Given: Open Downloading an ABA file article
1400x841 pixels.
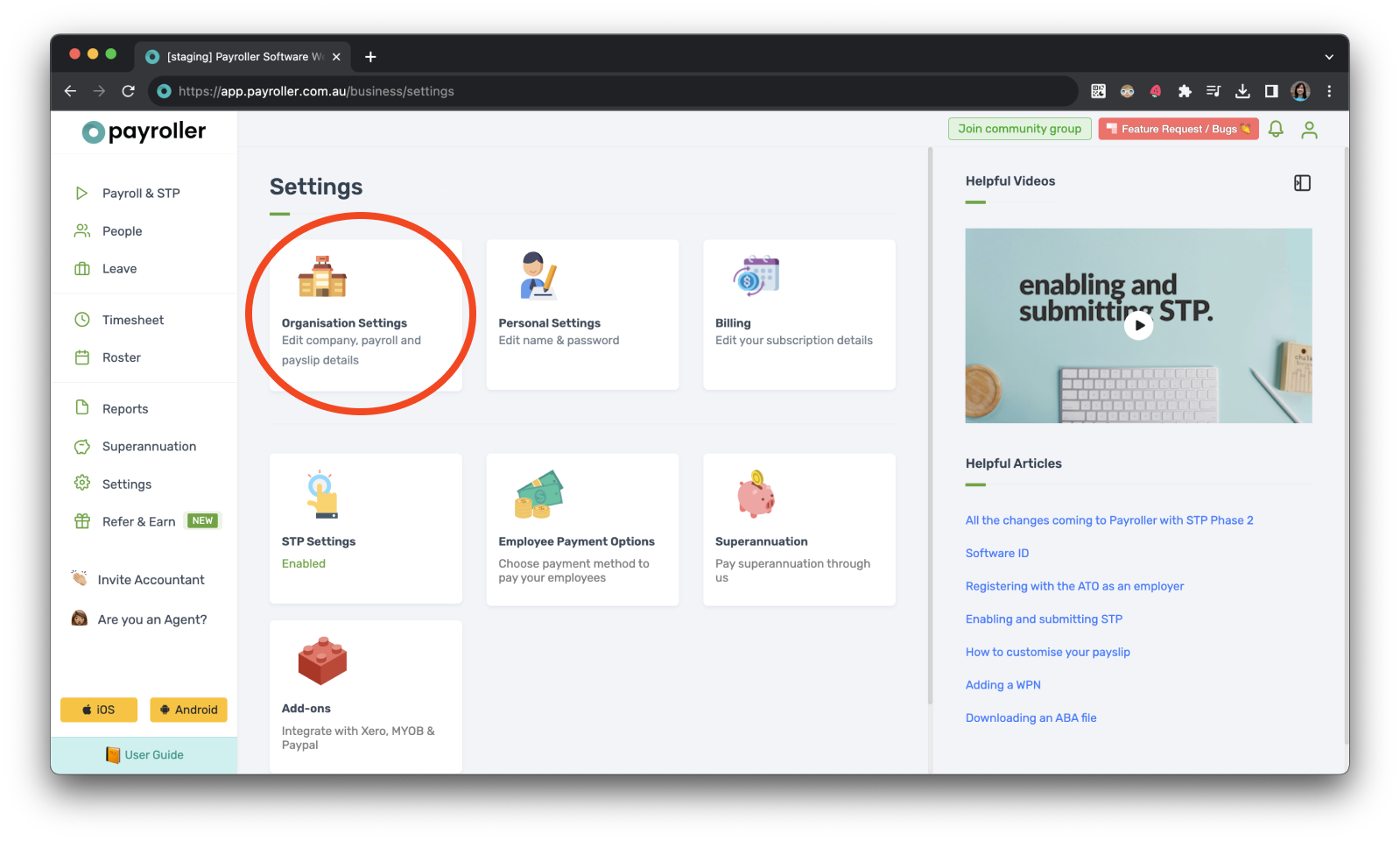Looking at the screenshot, I should (1031, 718).
